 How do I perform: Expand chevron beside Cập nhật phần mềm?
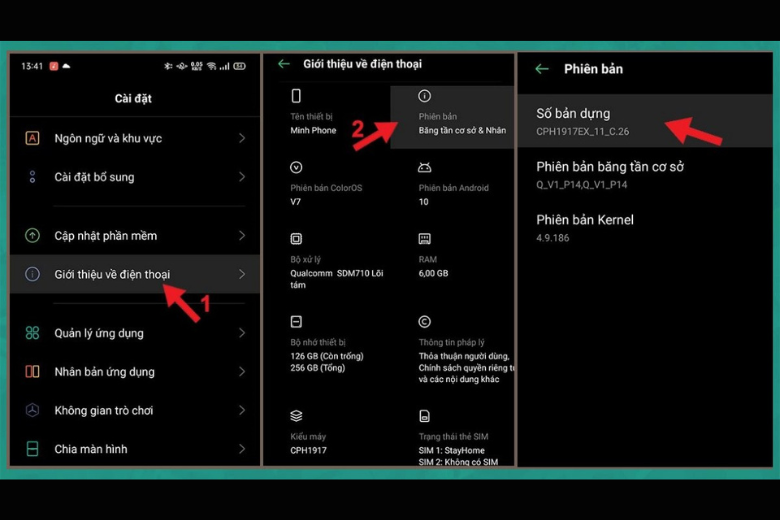[x=242, y=236]
